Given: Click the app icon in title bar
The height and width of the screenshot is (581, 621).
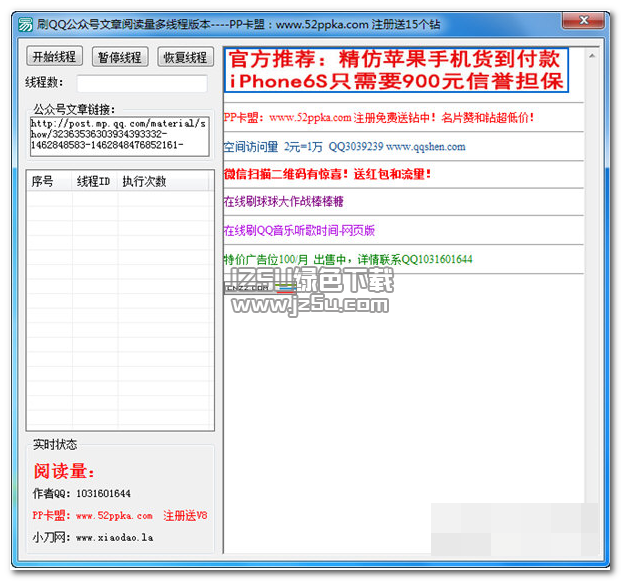Looking at the screenshot, I should tap(26, 25).
